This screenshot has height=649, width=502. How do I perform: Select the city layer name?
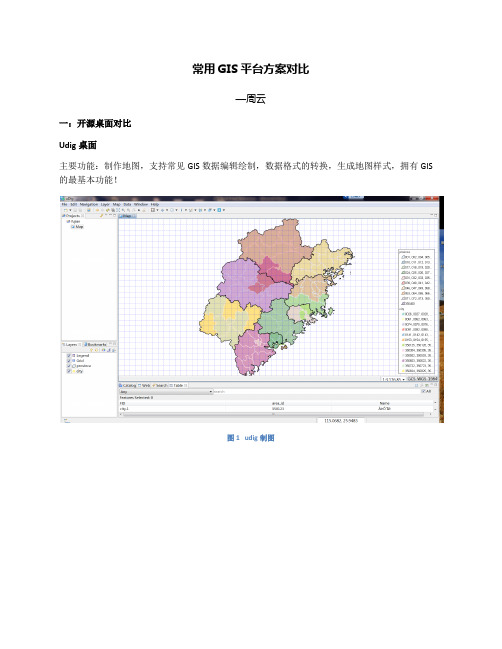pos(79,371)
